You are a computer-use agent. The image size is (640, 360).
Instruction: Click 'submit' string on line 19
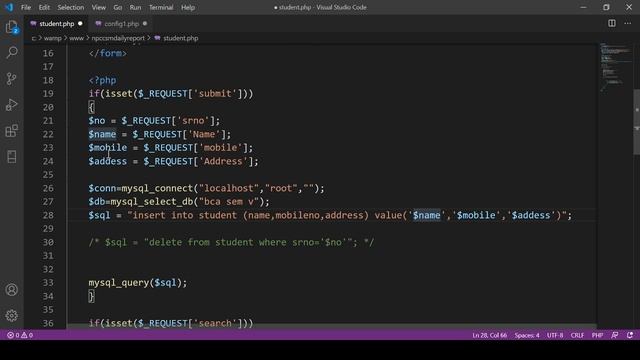click(x=215, y=93)
